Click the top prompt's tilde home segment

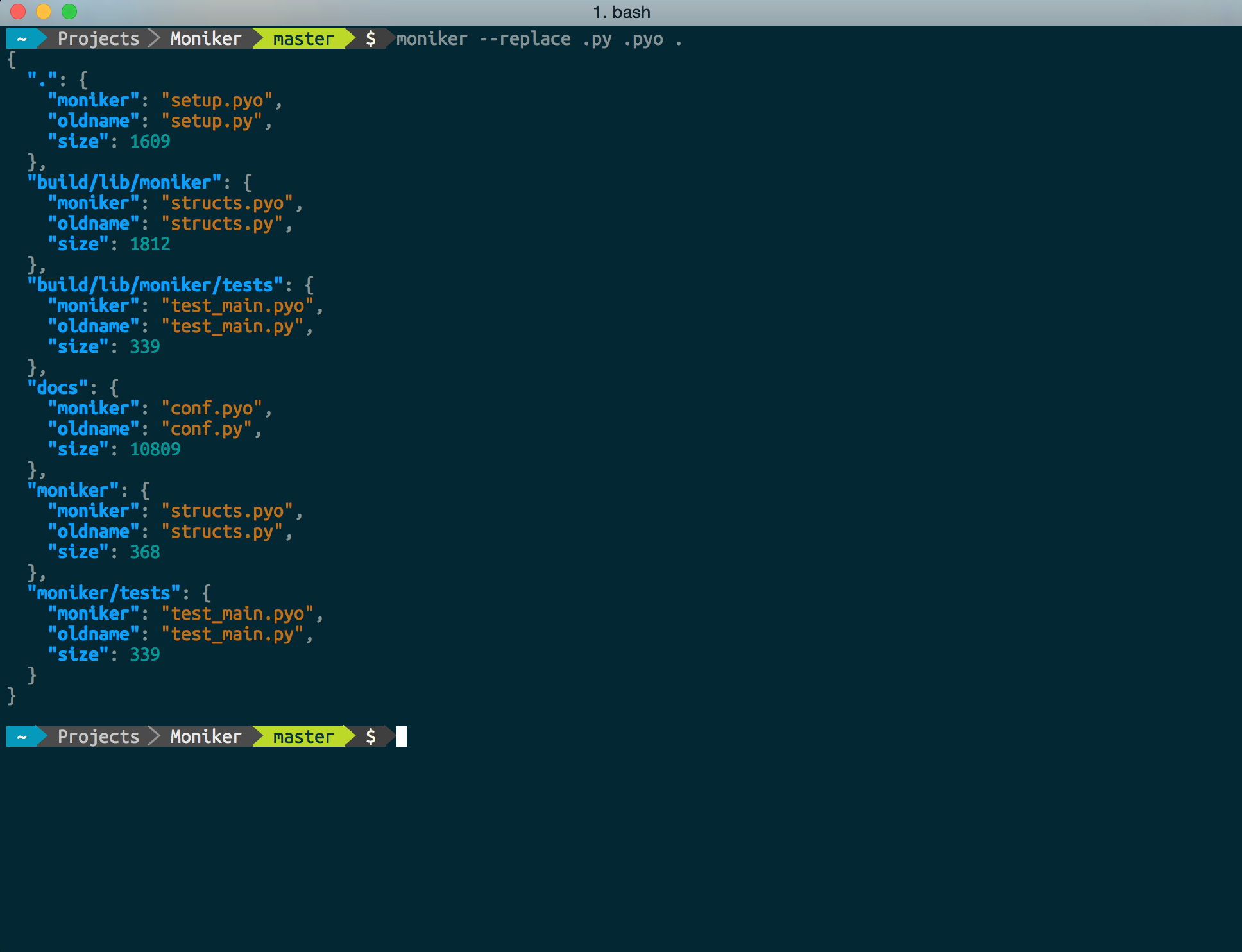tap(22, 38)
